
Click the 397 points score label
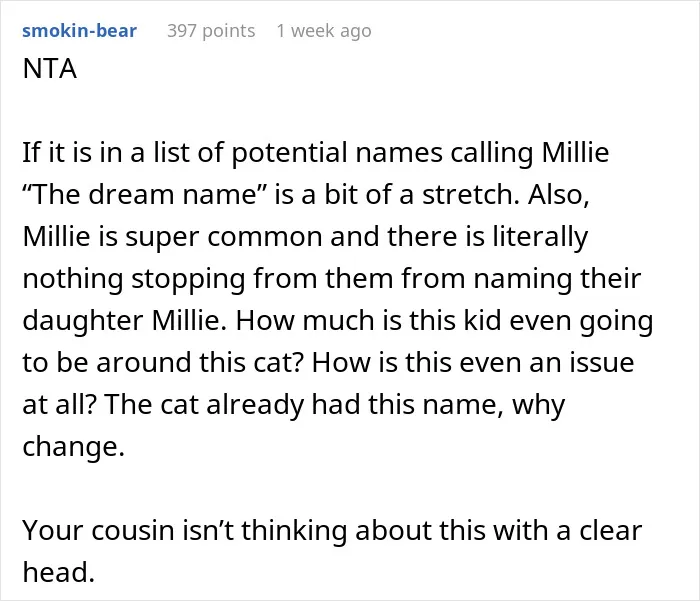click(211, 31)
